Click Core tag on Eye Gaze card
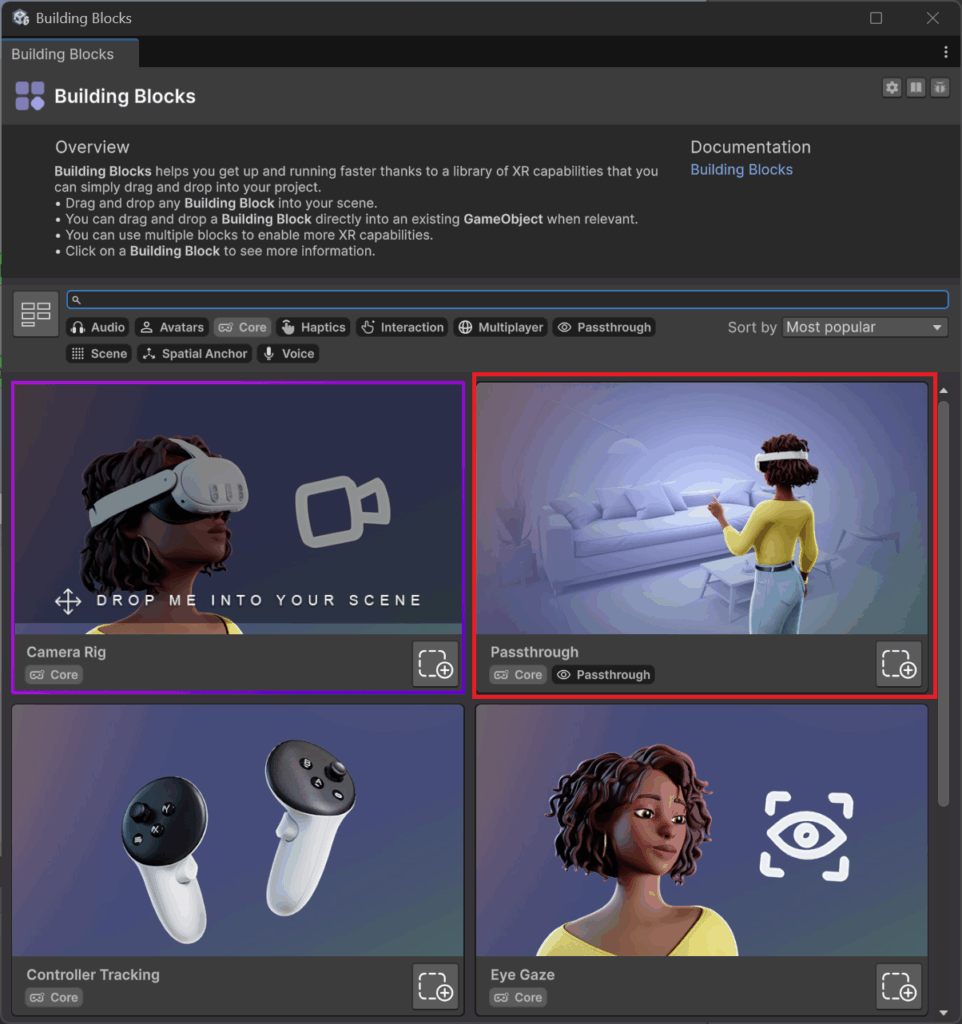The image size is (962, 1024). coord(519,997)
